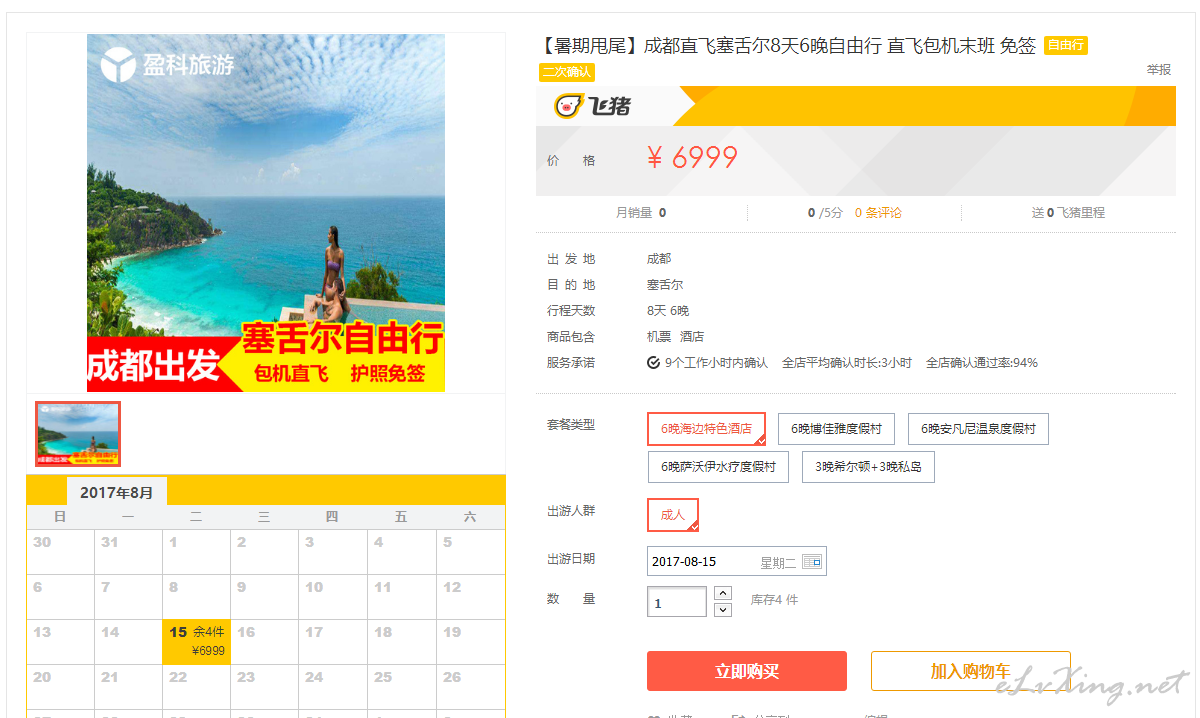The width and height of the screenshot is (1200, 718).
Task: Increase quantity with the up arrow
Action: tap(724, 593)
